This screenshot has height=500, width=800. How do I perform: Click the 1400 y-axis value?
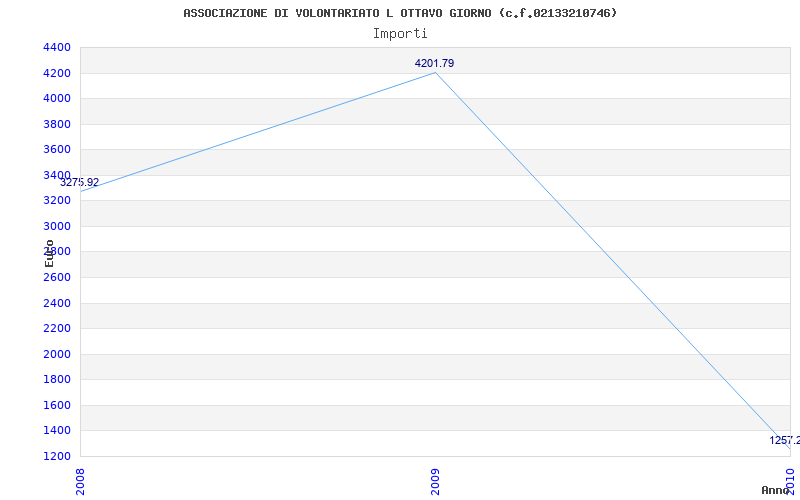pos(57,431)
